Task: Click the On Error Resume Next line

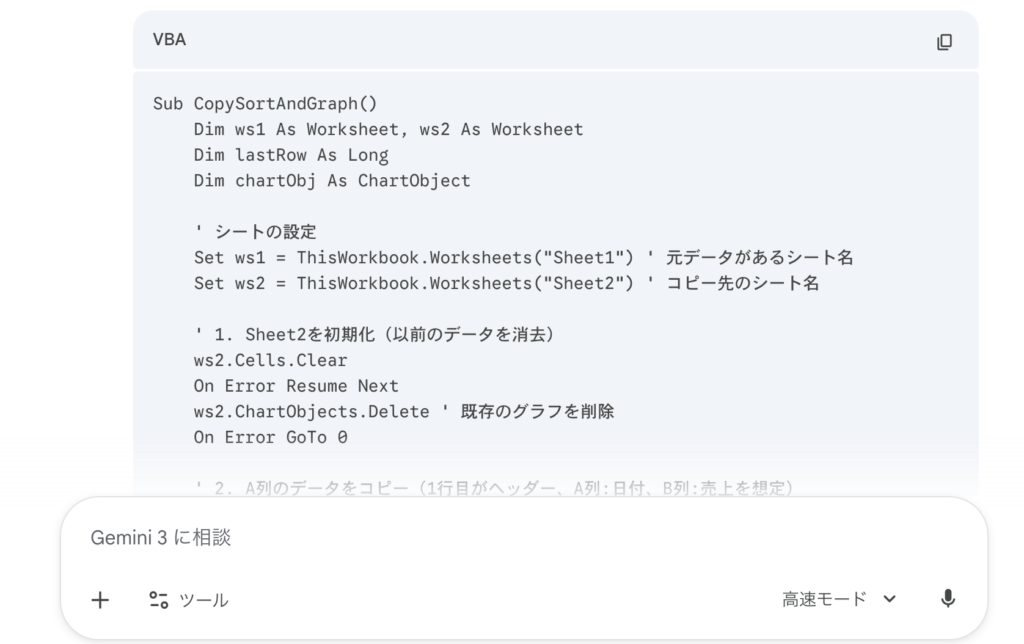Action: point(296,386)
